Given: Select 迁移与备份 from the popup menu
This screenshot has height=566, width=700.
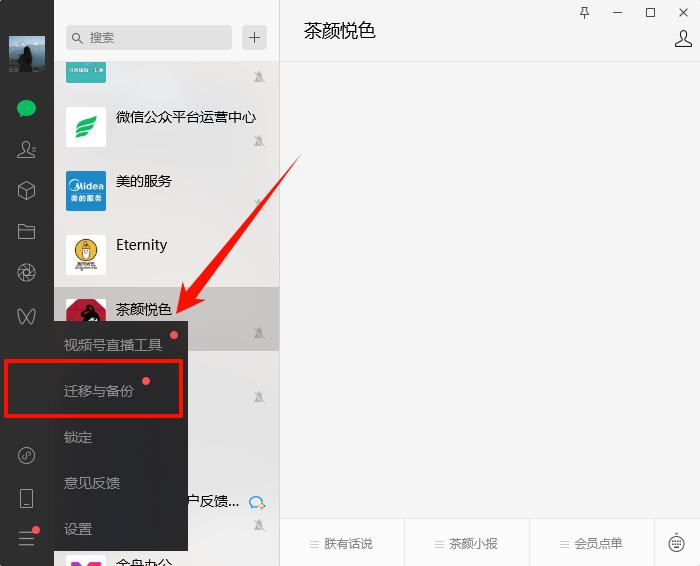Looking at the screenshot, I should pyautogui.click(x=99, y=391).
